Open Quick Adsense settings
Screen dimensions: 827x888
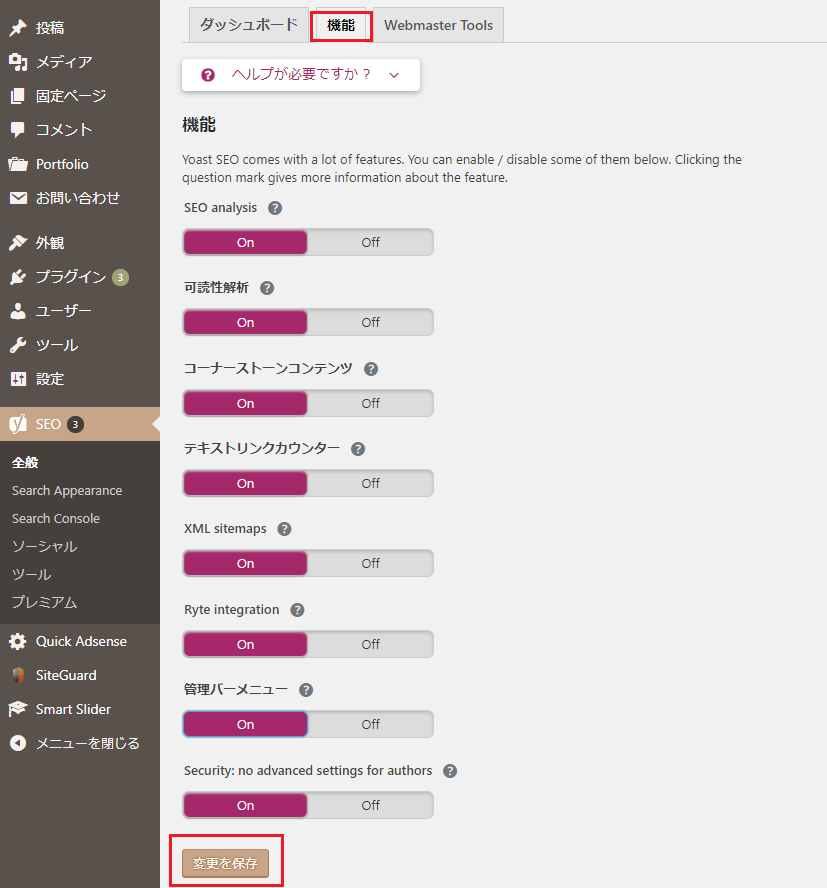tap(81, 642)
